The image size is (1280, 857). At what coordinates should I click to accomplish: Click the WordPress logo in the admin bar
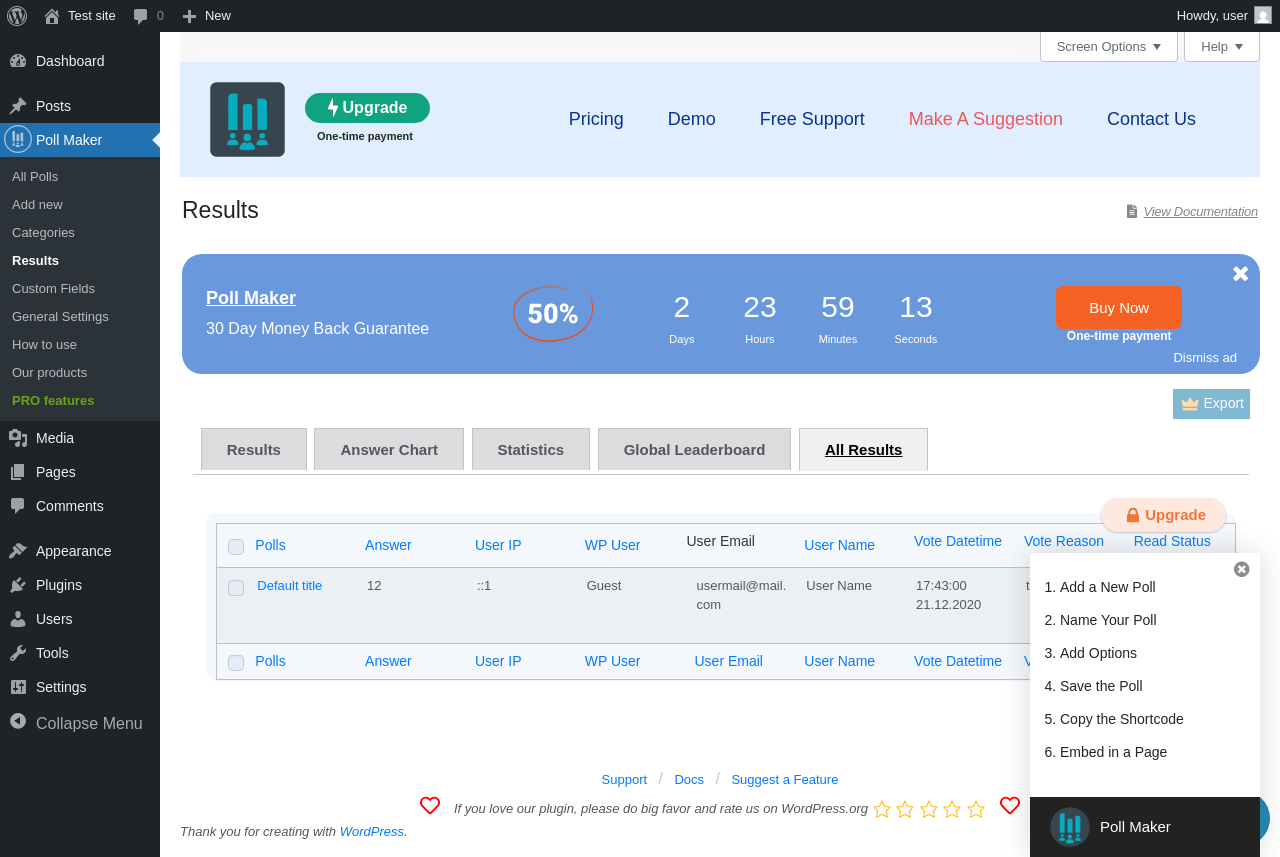pos(17,16)
